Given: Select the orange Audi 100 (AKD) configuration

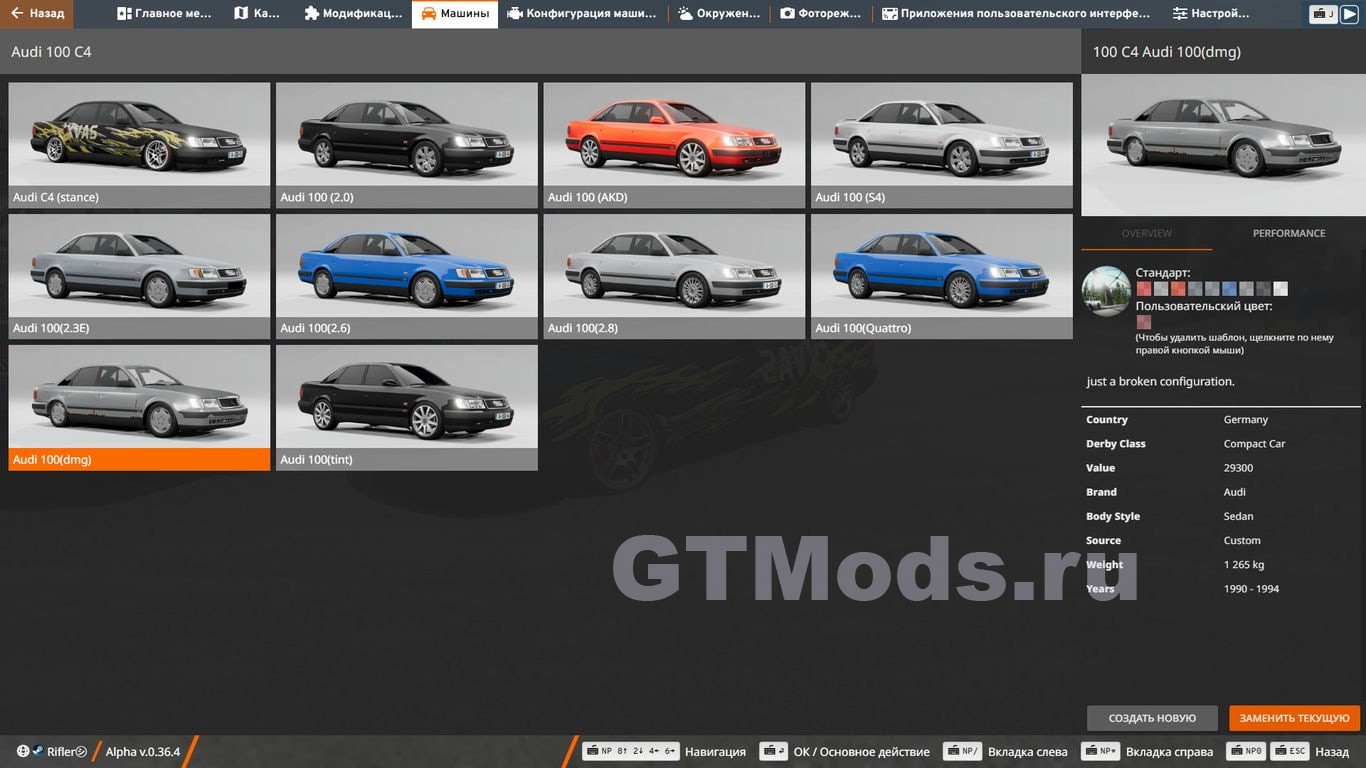Looking at the screenshot, I should 674,145.
